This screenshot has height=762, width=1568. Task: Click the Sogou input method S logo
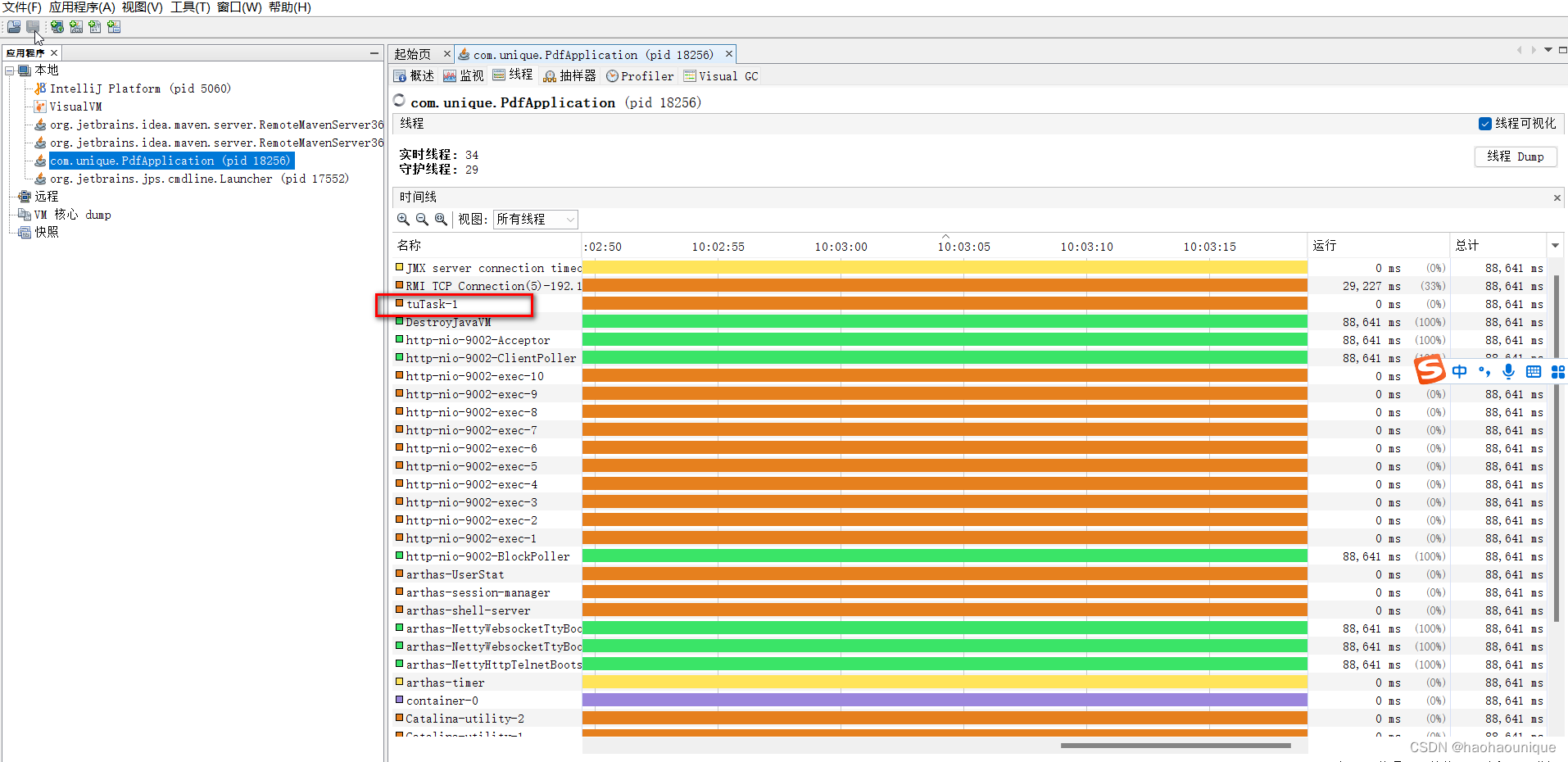click(1430, 370)
